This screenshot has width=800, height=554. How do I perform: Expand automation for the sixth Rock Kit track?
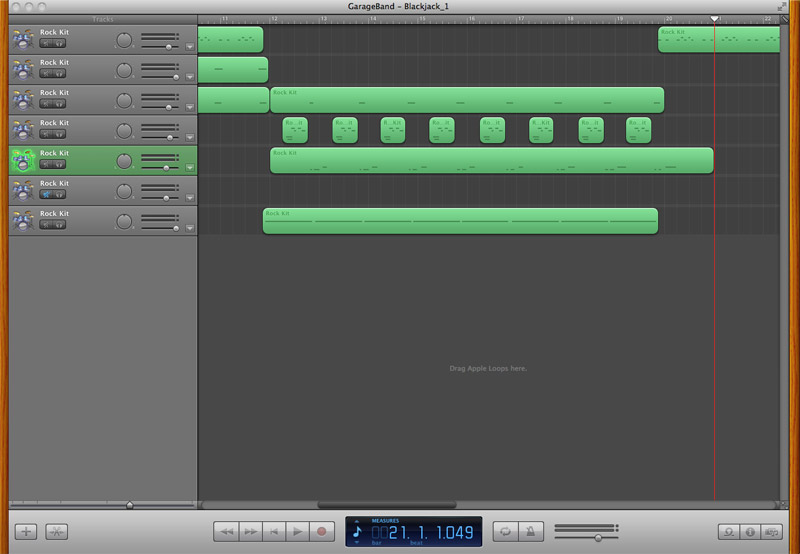(190, 197)
